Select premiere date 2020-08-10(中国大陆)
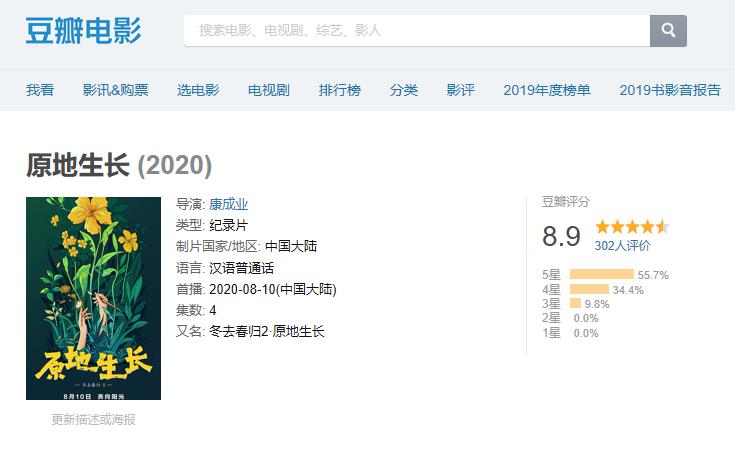 (x=273, y=289)
